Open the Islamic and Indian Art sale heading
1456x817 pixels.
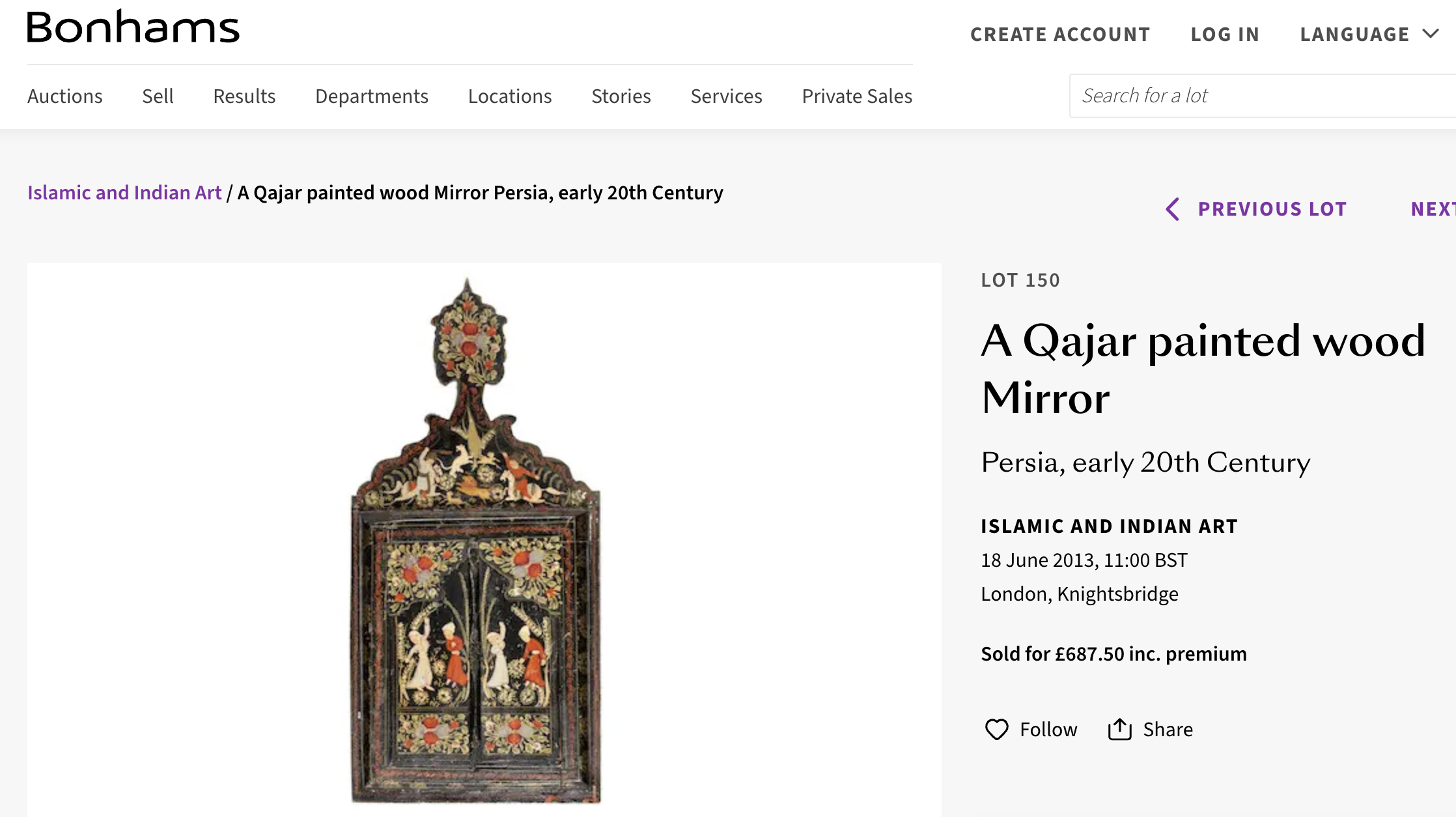(1109, 526)
